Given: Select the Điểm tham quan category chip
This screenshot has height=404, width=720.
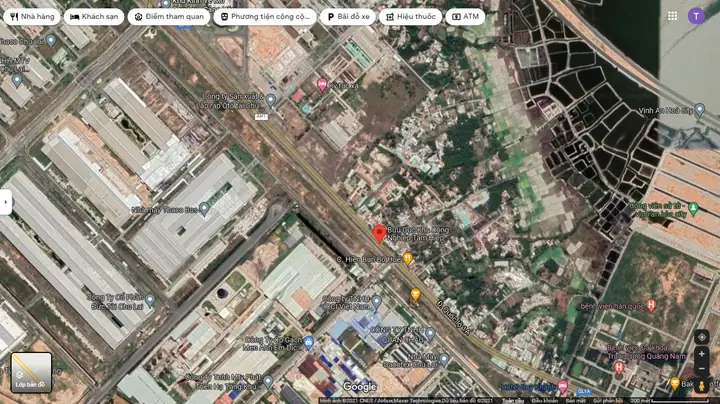Looking at the screenshot, I should point(169,17).
